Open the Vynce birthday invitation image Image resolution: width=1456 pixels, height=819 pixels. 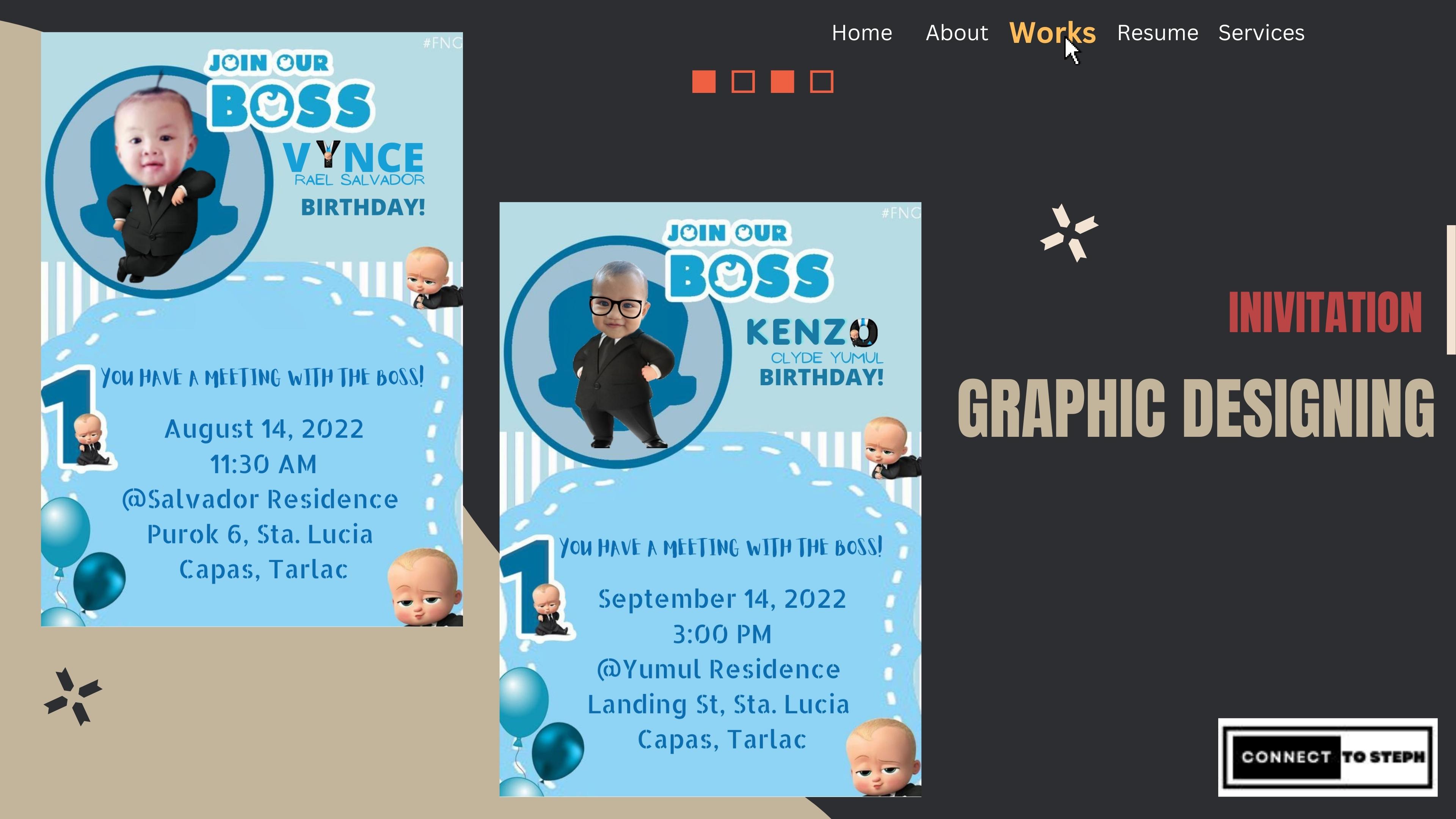[251, 329]
